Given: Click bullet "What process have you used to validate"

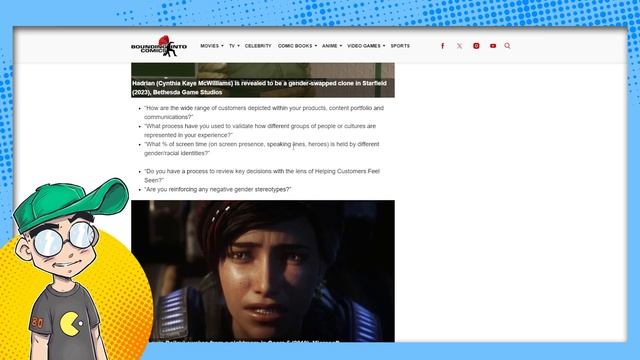Looking at the screenshot, I should [x=260, y=131].
